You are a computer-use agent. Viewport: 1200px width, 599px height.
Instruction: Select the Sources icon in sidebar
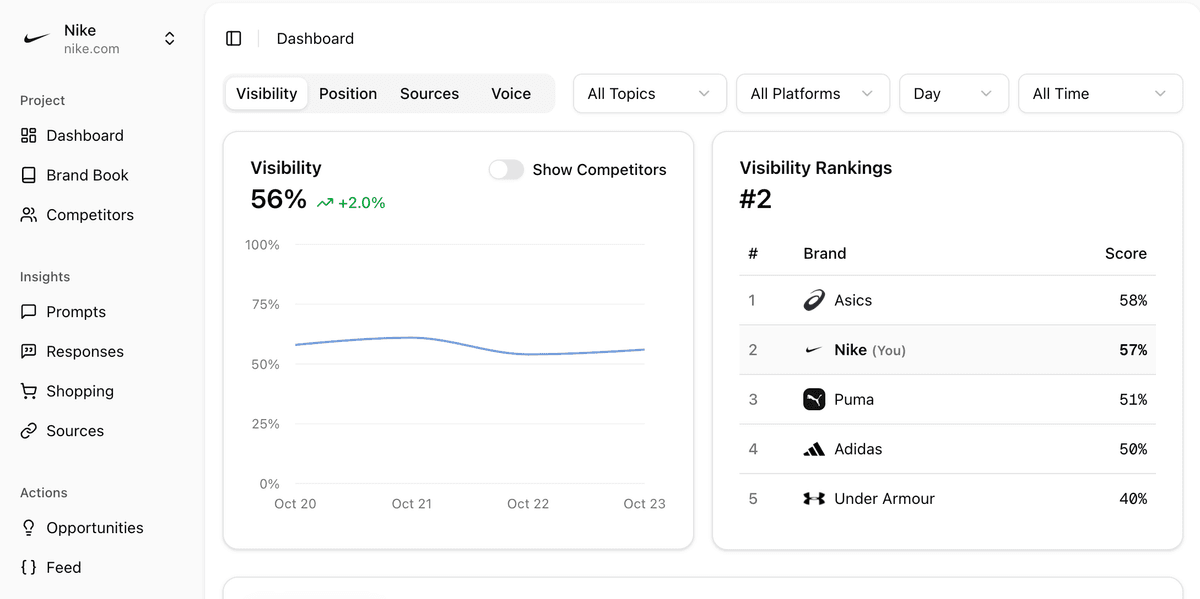click(27, 431)
